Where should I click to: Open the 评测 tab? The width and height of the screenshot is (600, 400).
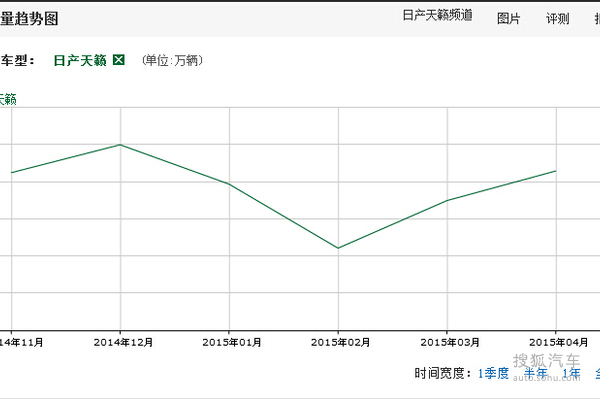click(x=557, y=18)
